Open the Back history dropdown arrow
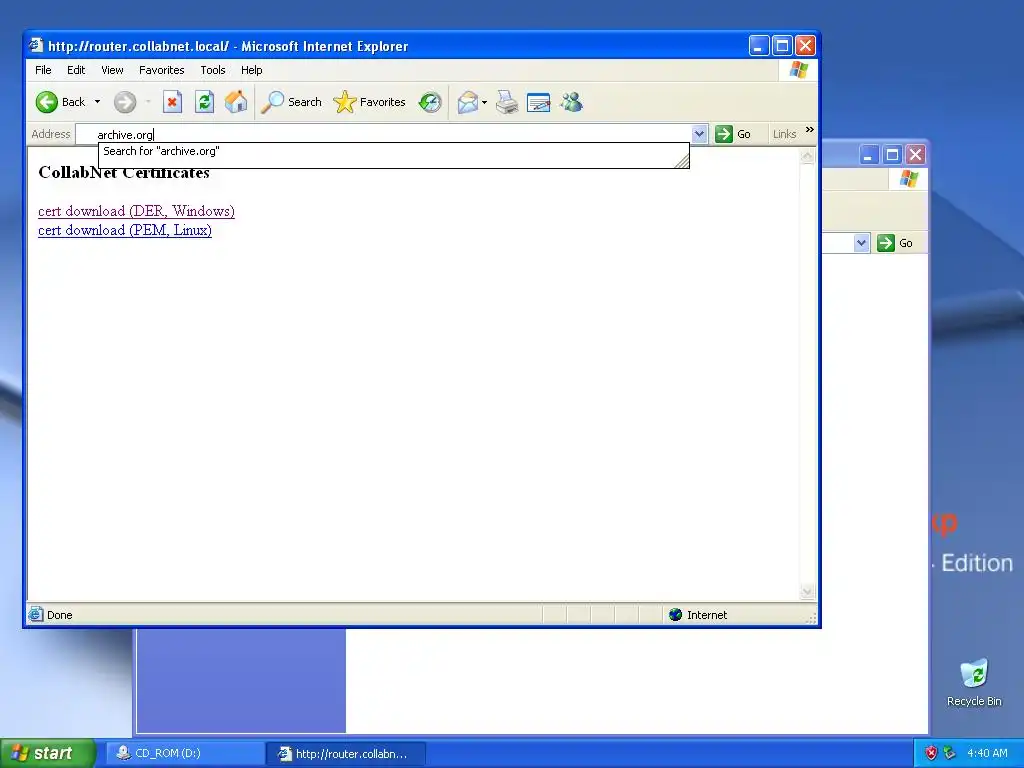This screenshot has height=768, width=1024. click(97, 102)
